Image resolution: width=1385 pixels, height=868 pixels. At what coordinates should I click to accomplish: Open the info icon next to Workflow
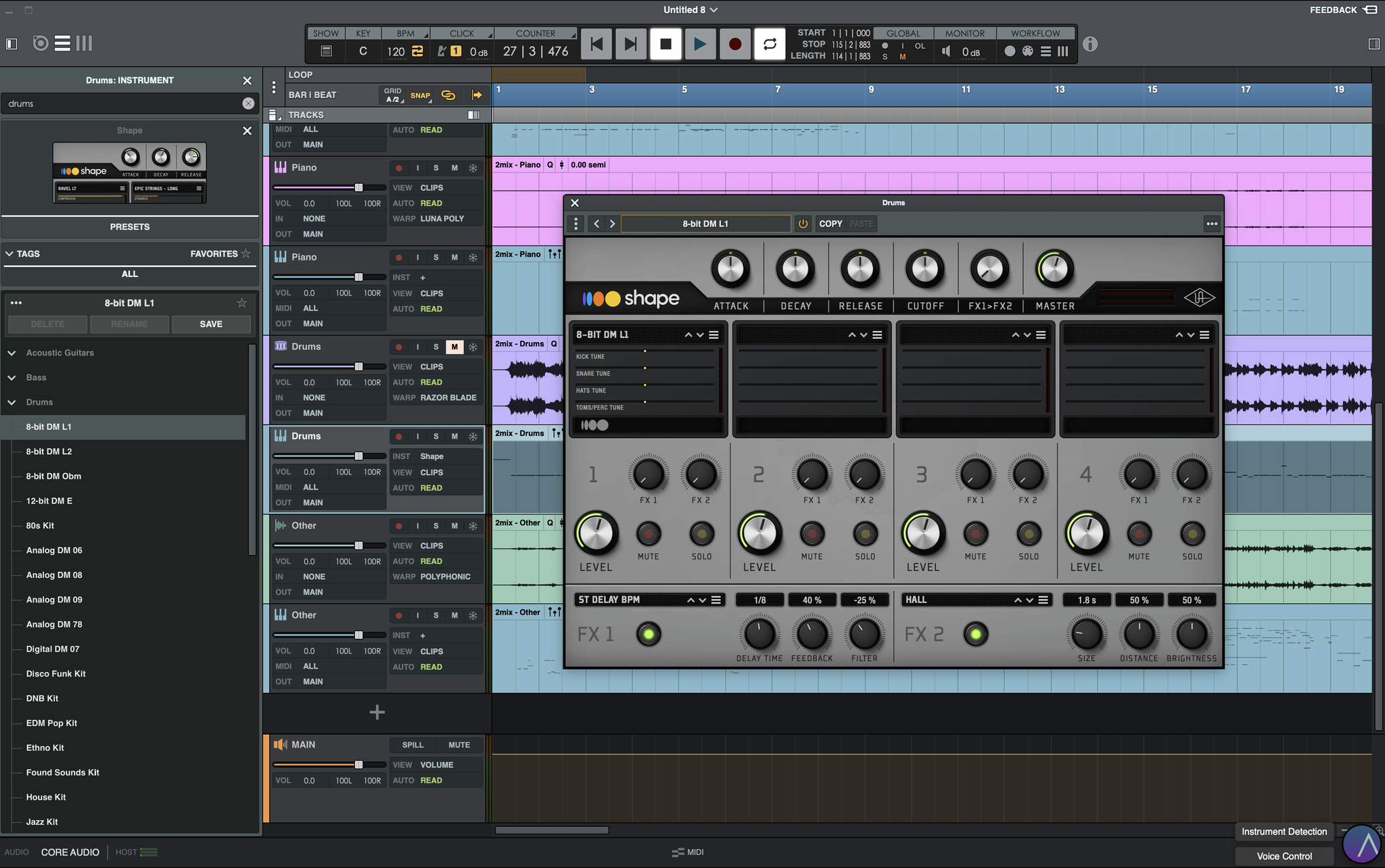tap(1089, 45)
